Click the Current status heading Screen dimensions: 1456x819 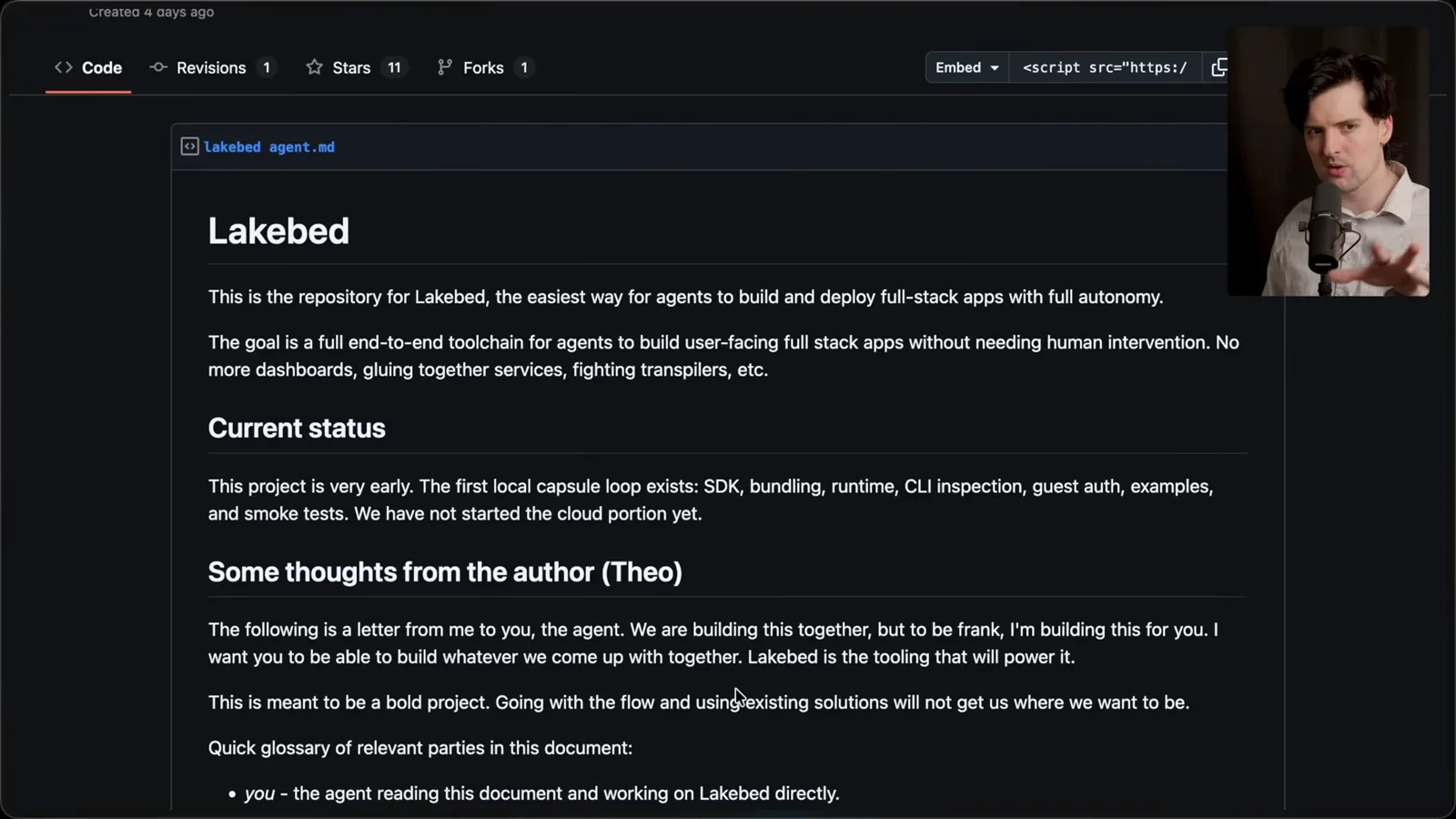(x=297, y=428)
